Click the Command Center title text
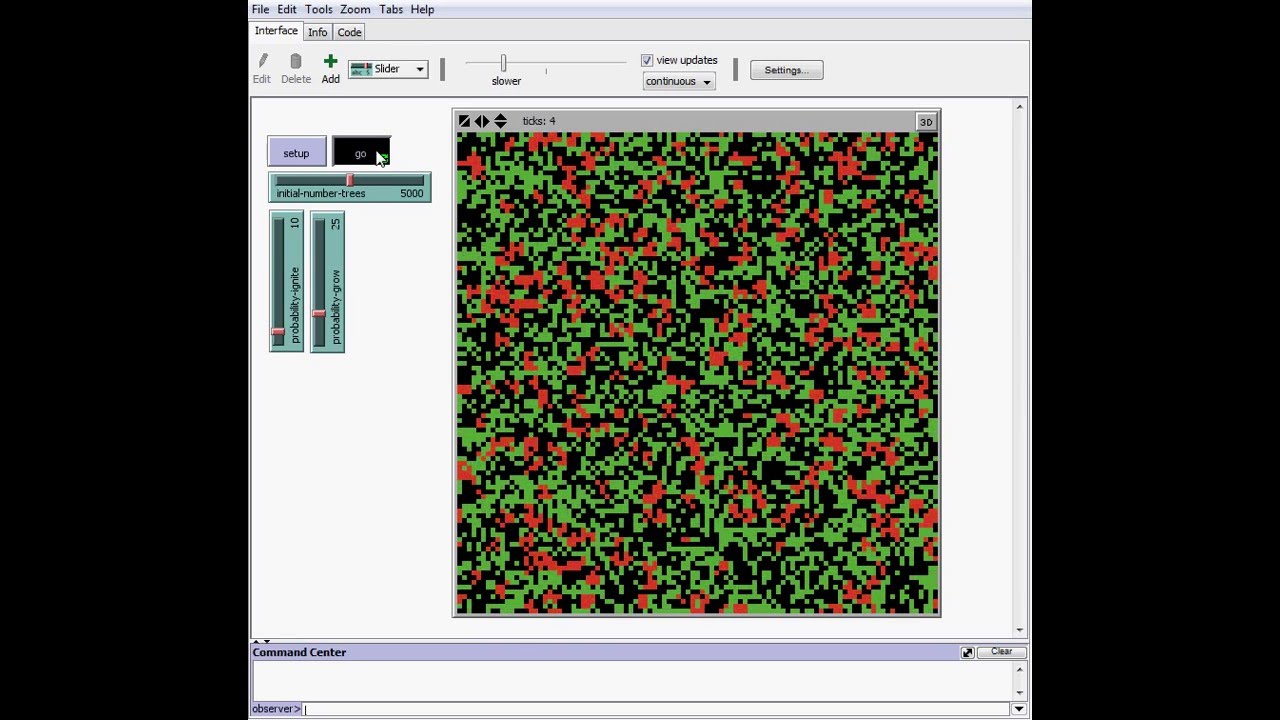 pyautogui.click(x=299, y=652)
